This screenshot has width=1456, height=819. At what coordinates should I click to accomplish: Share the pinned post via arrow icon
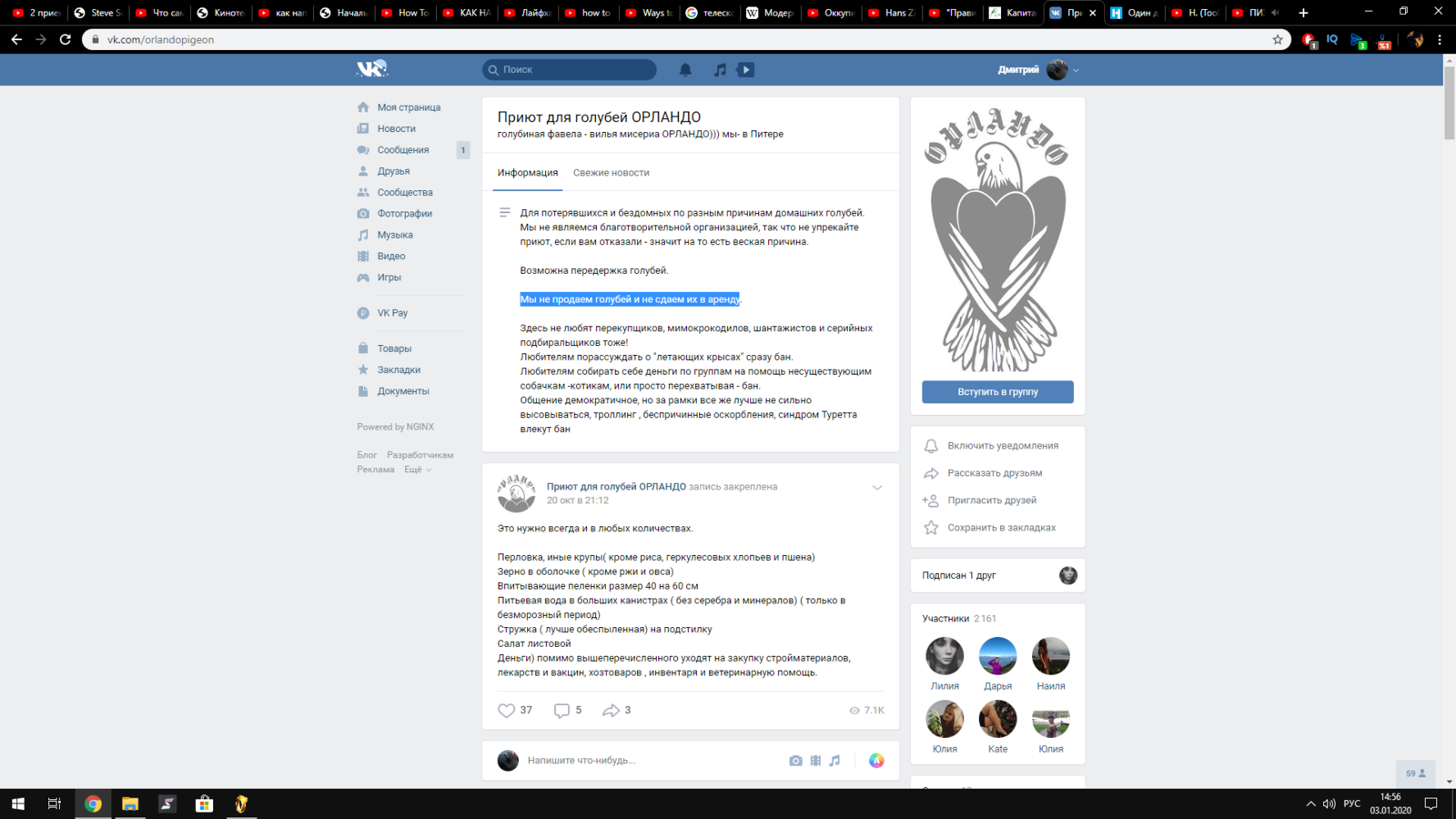[x=611, y=711]
